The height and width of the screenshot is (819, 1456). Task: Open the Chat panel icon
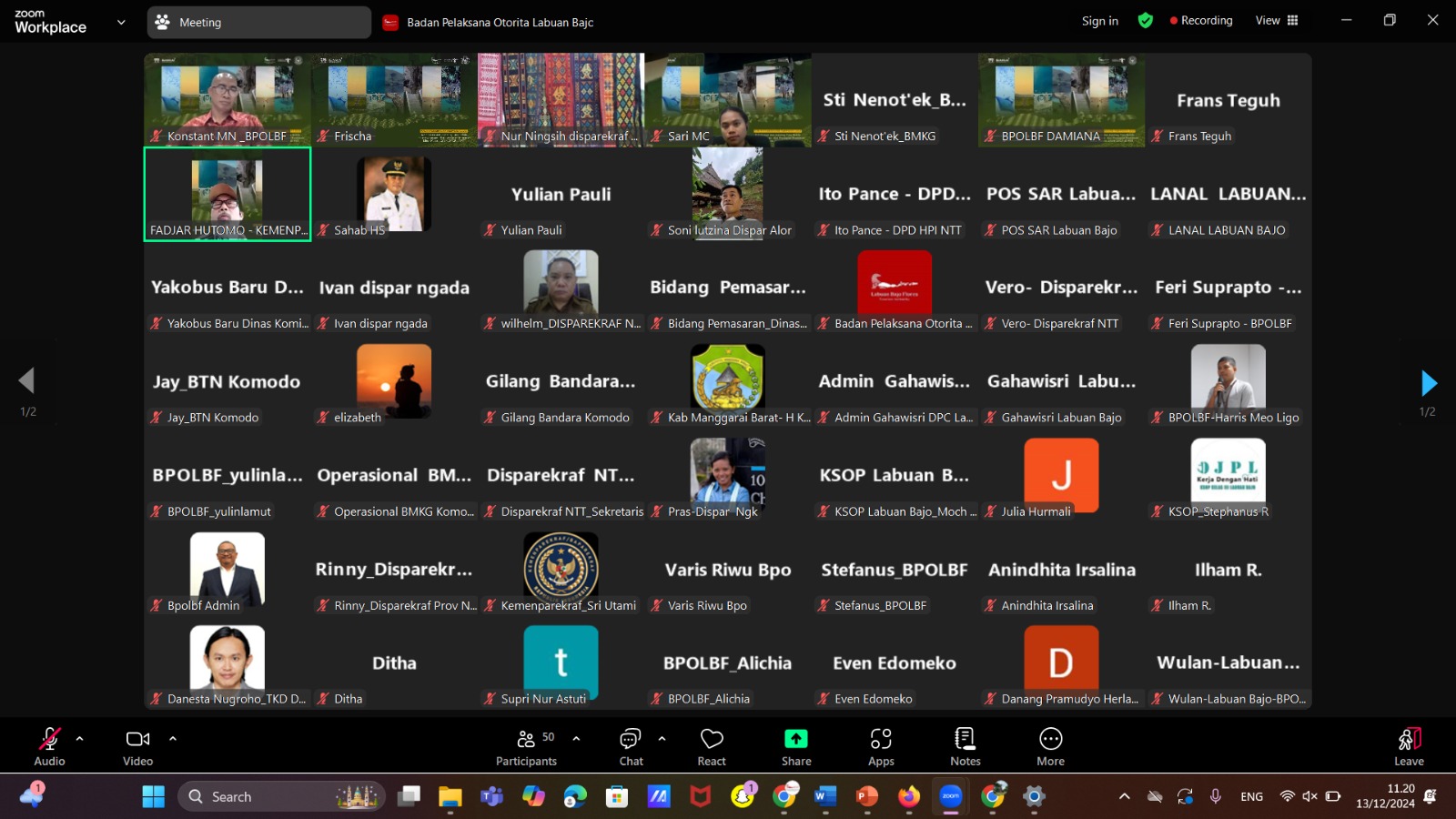tap(631, 738)
